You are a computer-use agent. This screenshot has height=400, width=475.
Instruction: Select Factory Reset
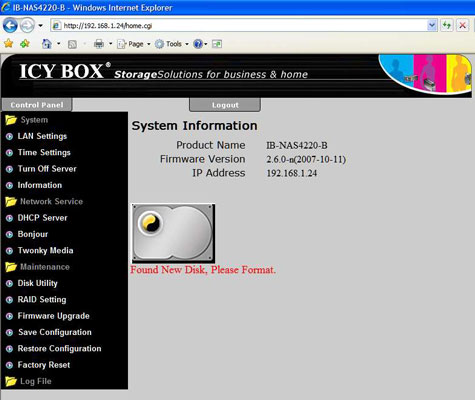44,365
